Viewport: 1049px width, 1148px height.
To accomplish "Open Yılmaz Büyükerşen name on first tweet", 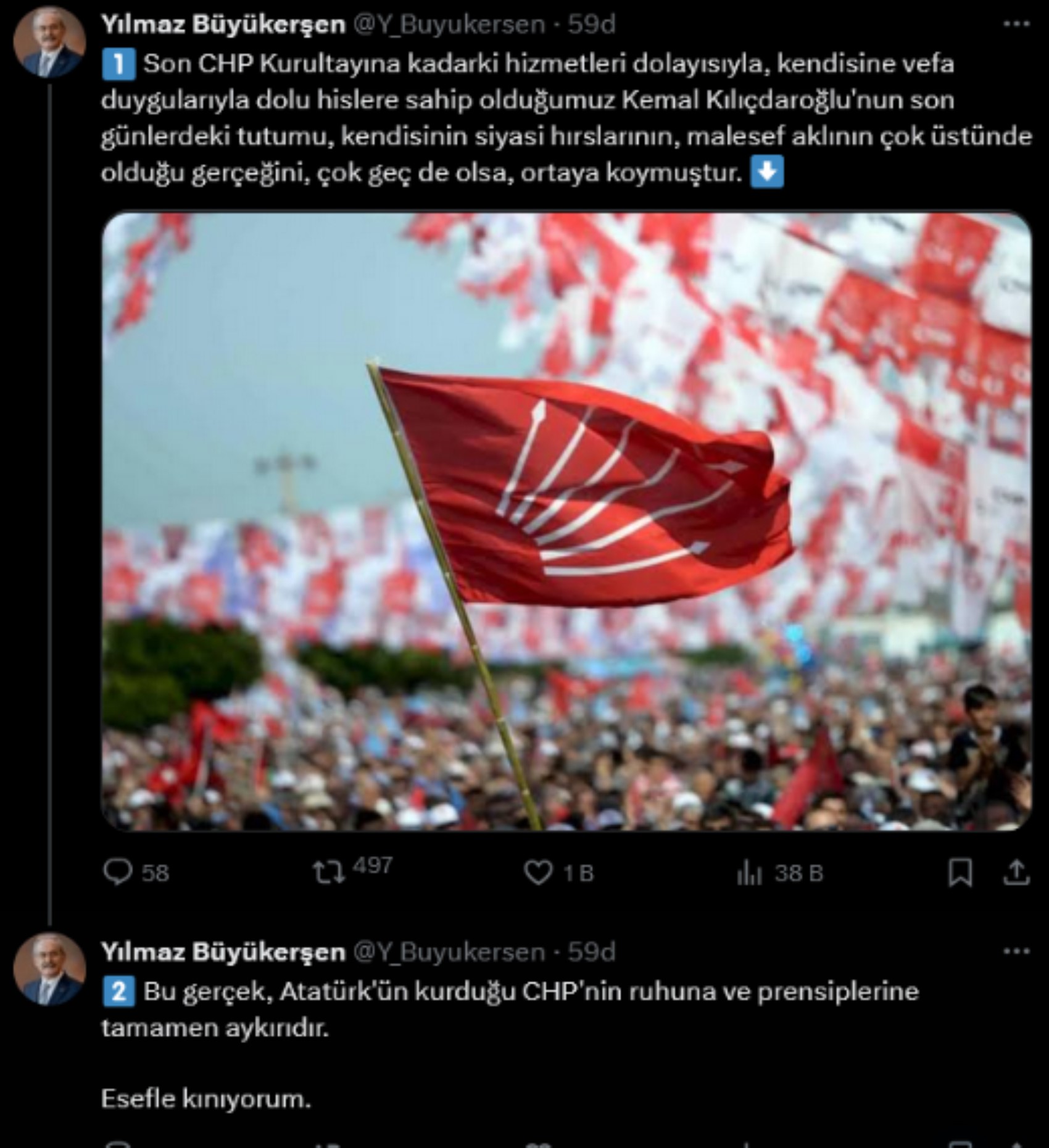I will coord(223,24).
